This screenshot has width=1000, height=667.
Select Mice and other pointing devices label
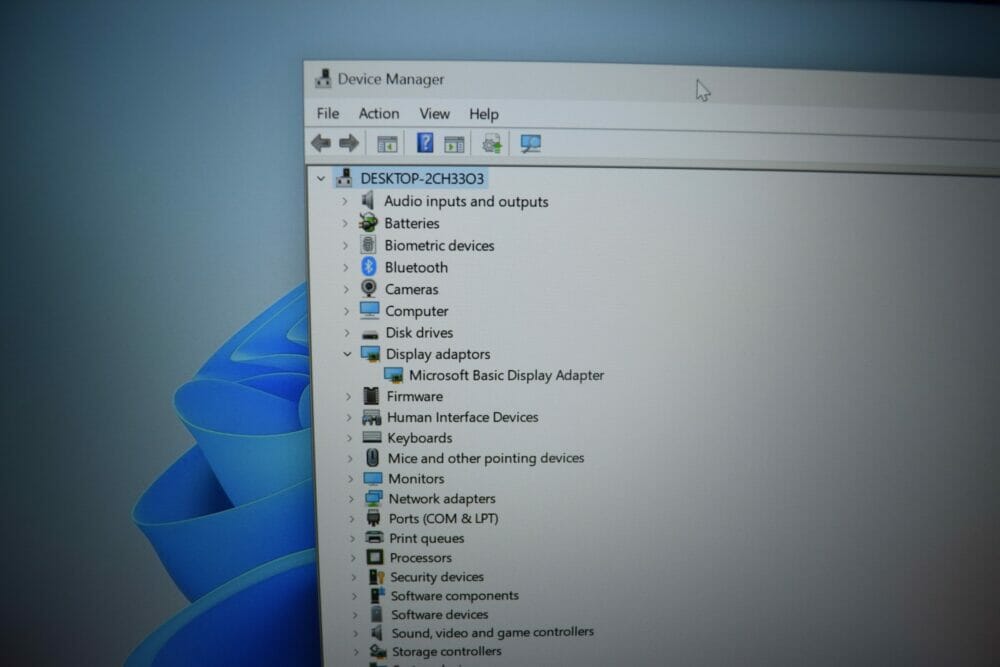[486, 458]
